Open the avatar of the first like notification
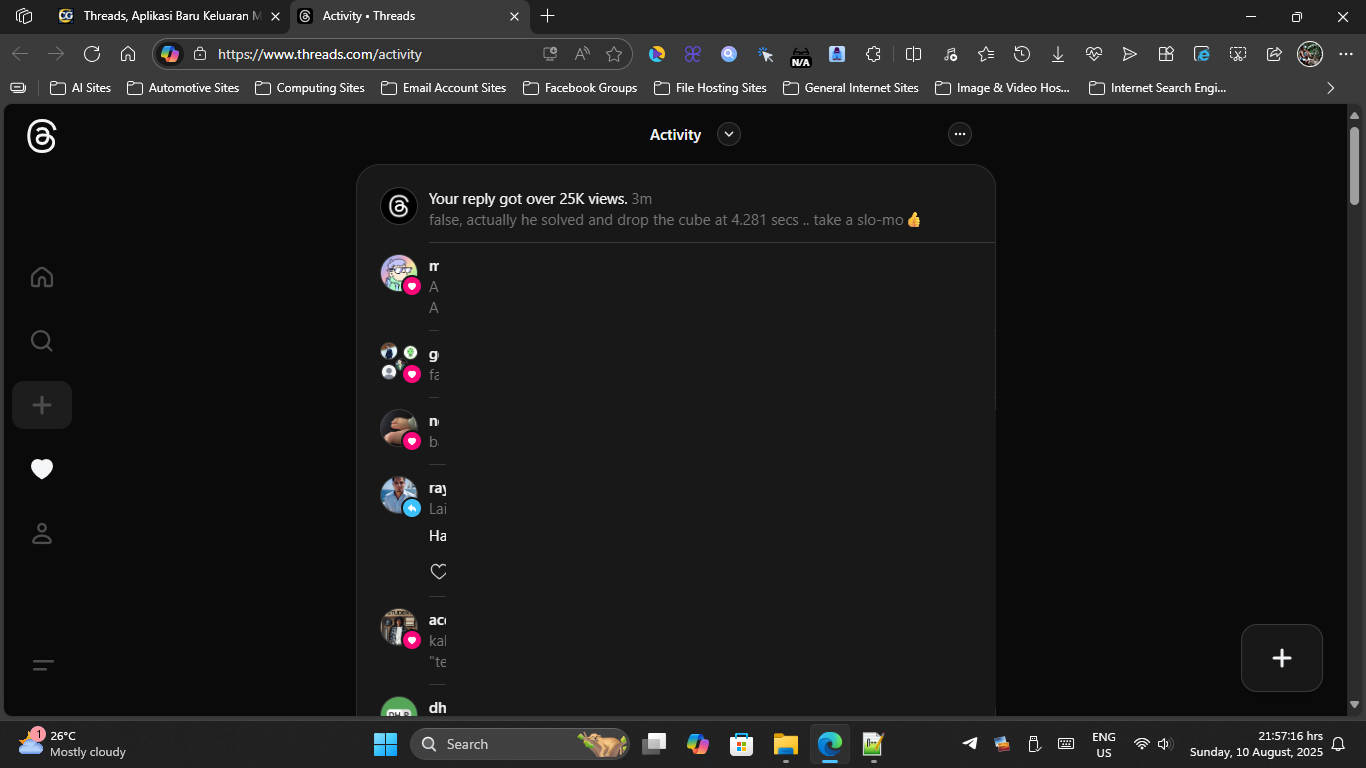Screen dimensions: 1366x768 tap(399, 273)
